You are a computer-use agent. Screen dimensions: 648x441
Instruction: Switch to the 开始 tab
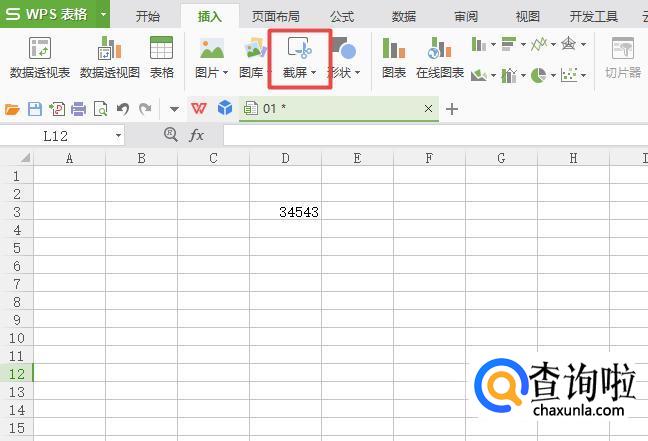[x=148, y=17]
